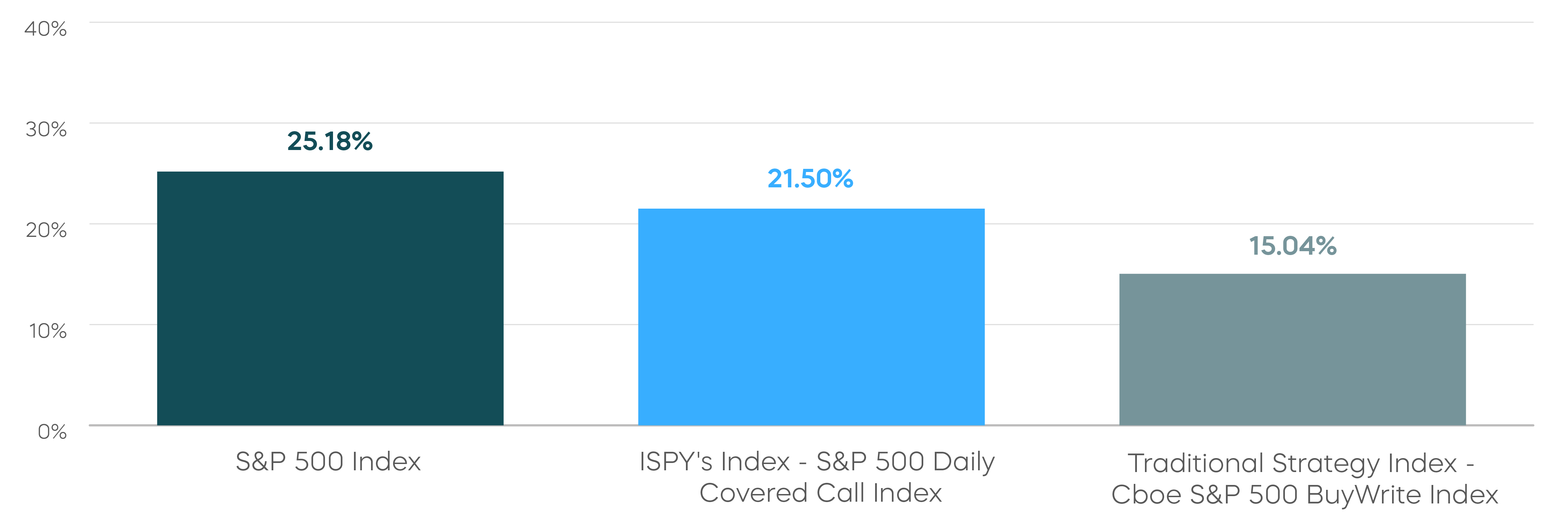Viewport: 1568px width, 516px height.
Task: Click the 25.18% value label
Action: click(329, 141)
